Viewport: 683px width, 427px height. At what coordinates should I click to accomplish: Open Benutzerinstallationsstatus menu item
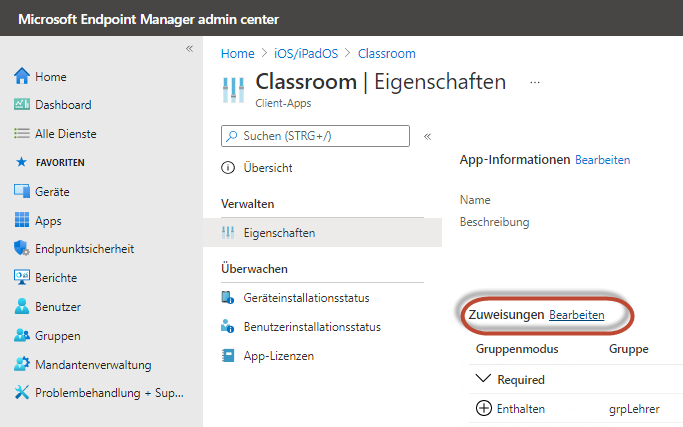[x=311, y=327]
